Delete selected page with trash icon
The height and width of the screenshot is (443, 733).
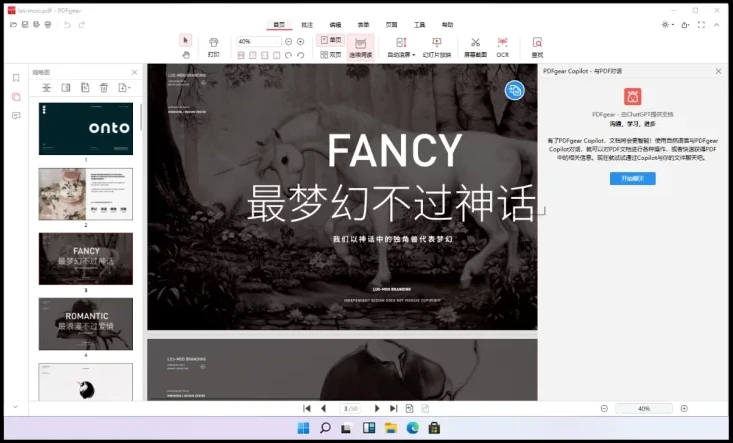[104, 87]
